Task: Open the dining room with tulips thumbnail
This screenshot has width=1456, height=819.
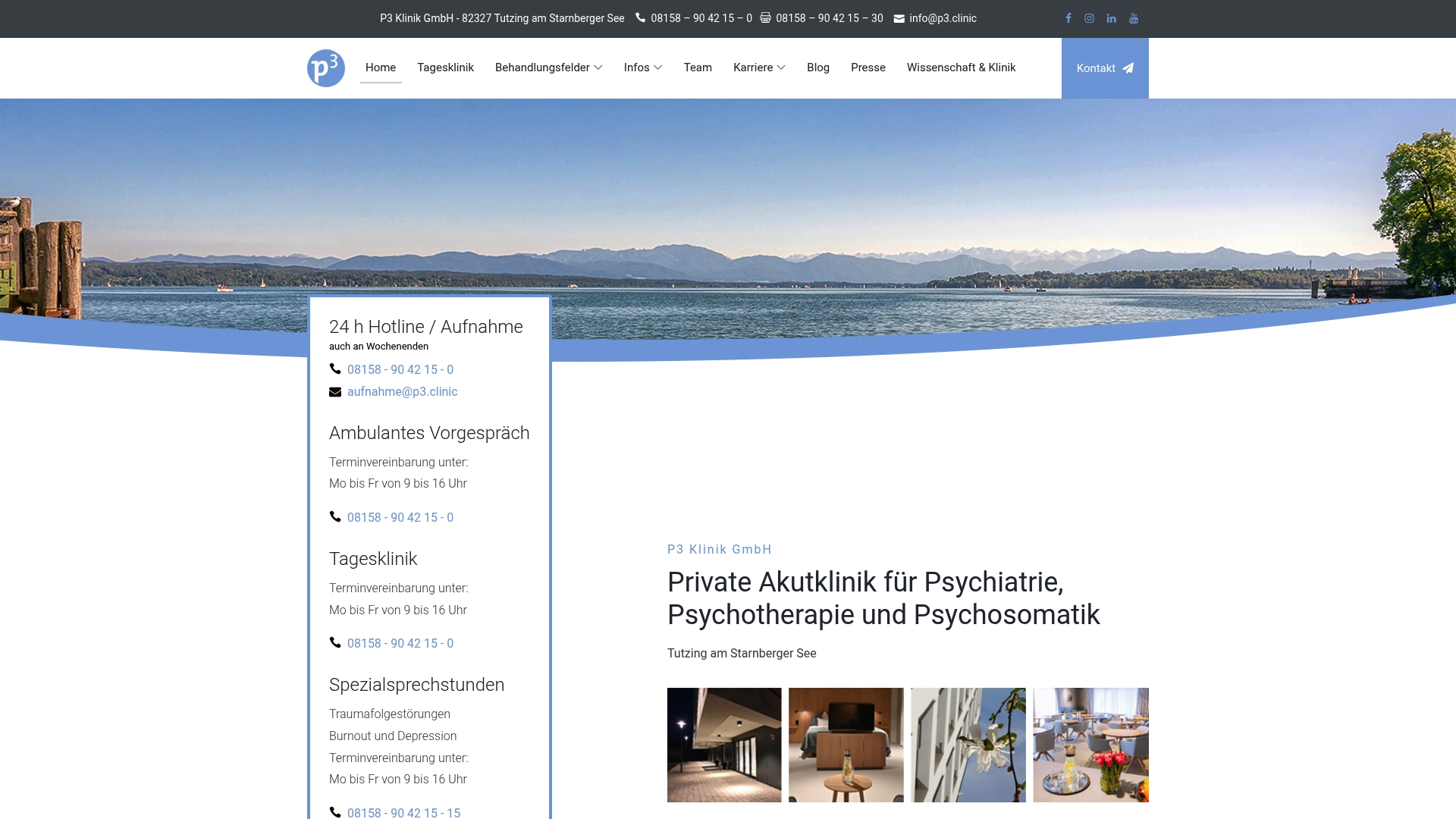Action: pyautogui.click(x=1090, y=745)
